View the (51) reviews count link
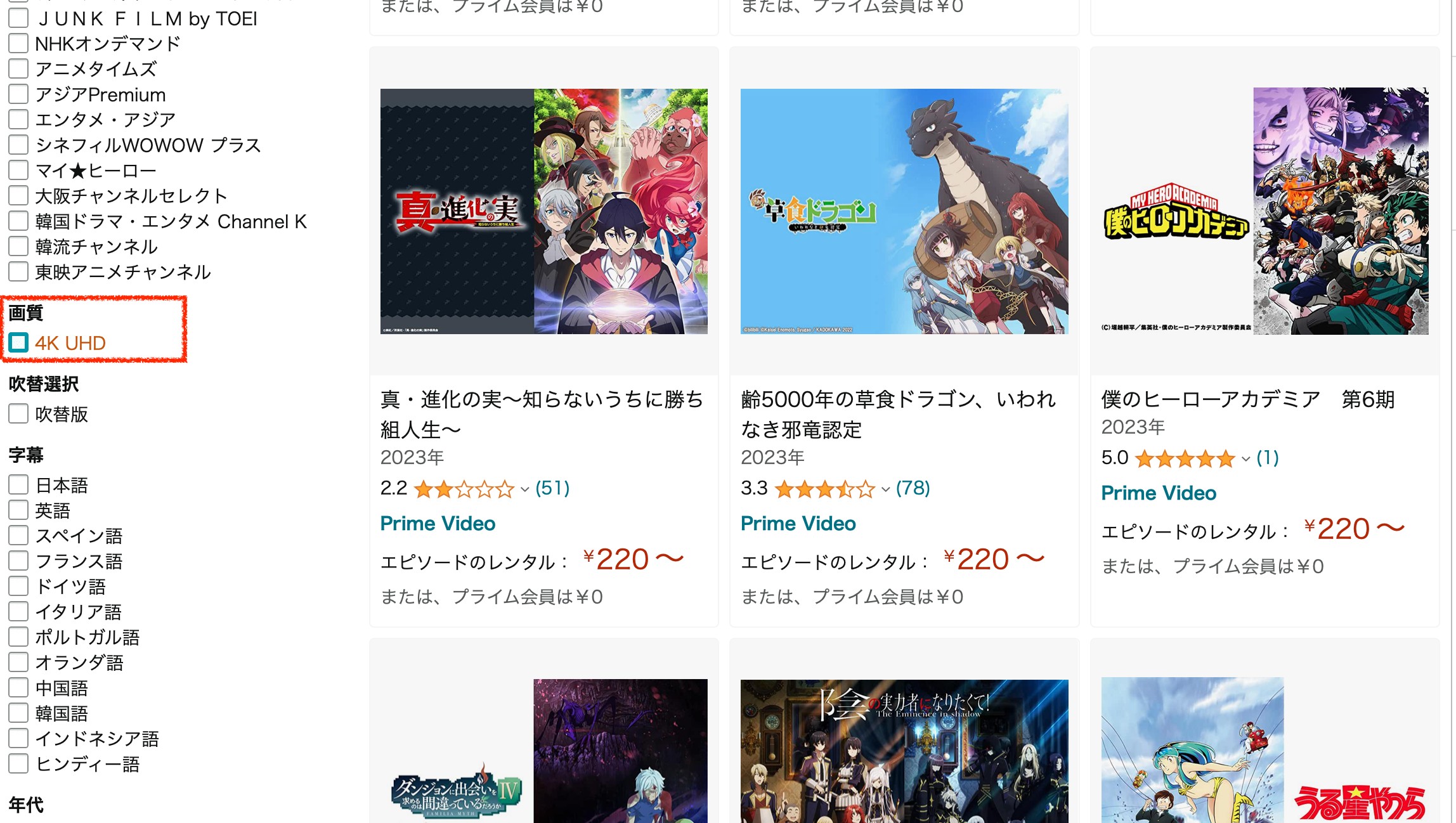This screenshot has width=1456, height=823. [552, 488]
